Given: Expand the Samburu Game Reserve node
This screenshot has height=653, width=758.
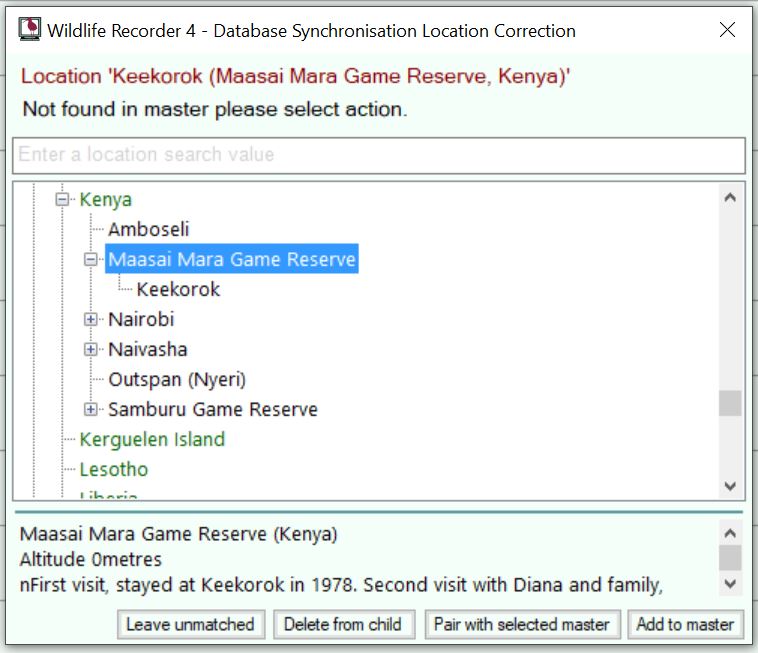Looking at the screenshot, I should 90,409.
